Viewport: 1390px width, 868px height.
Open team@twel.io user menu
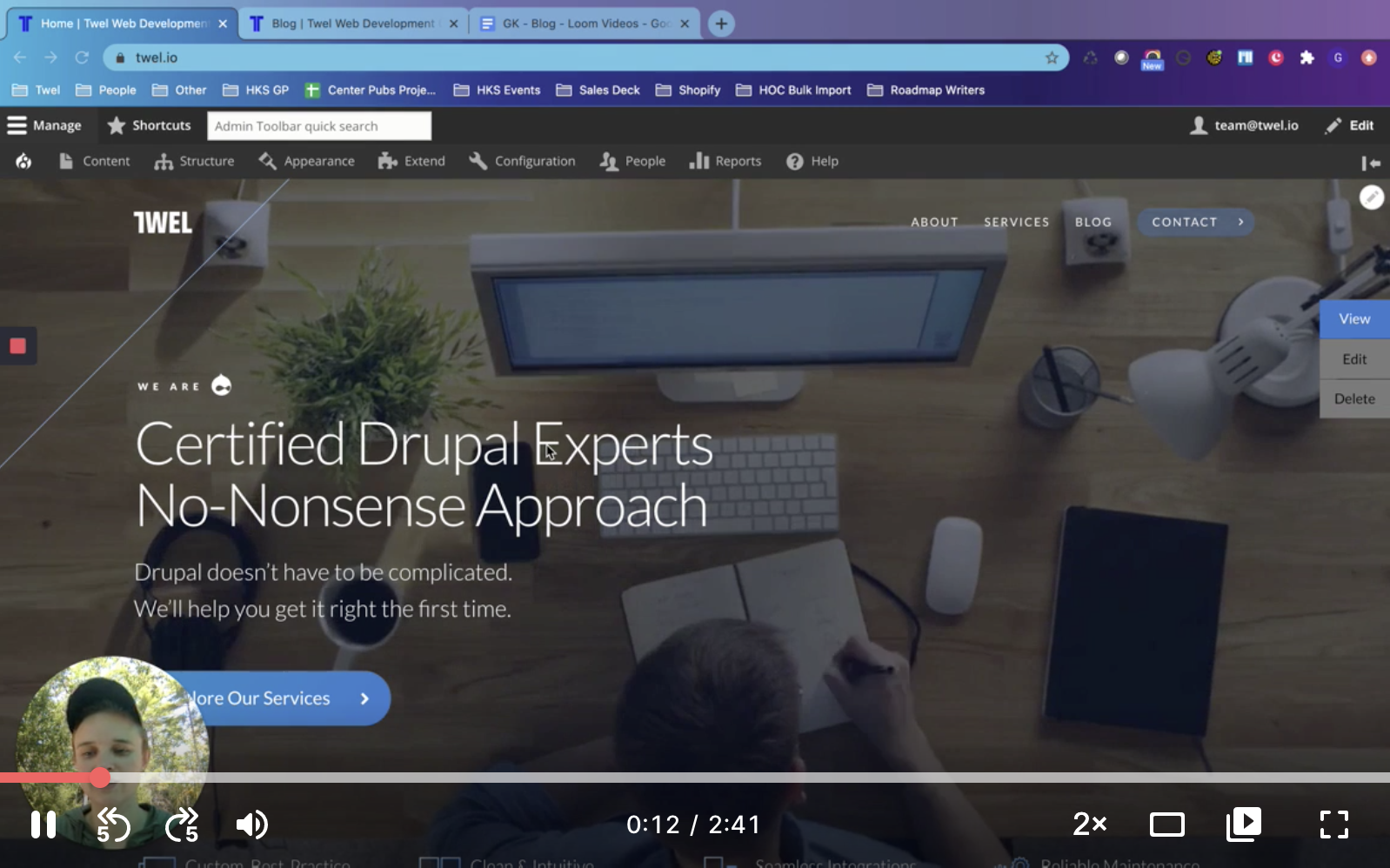1244,125
